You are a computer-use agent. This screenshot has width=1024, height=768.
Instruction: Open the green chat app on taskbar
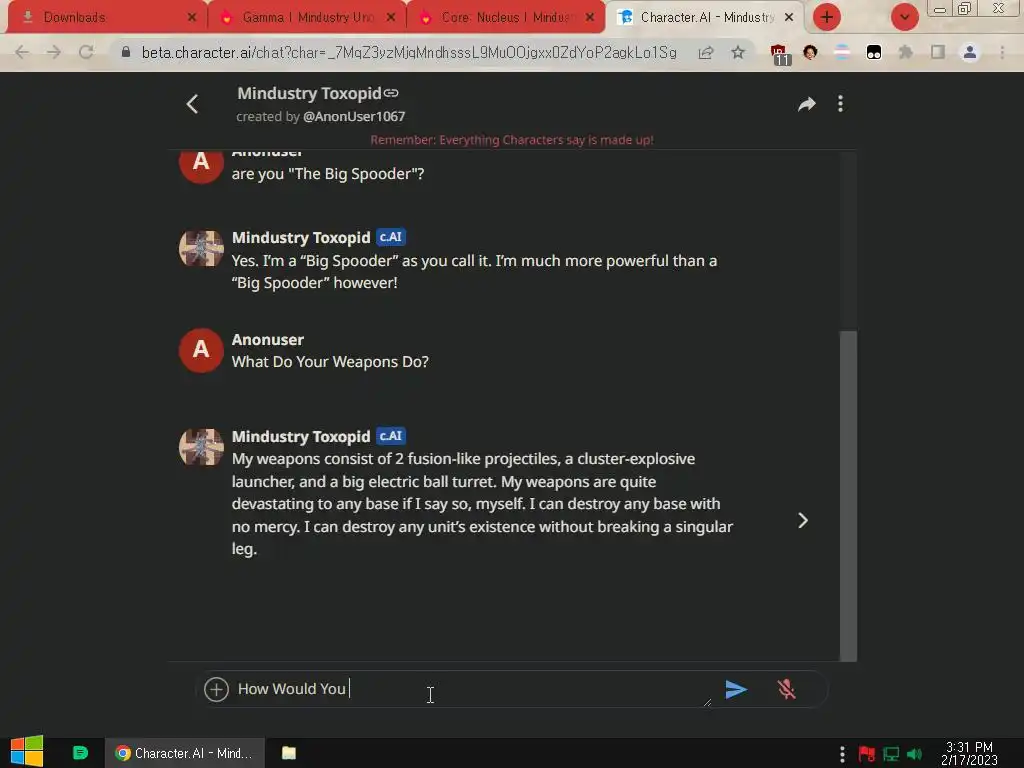[x=80, y=753]
